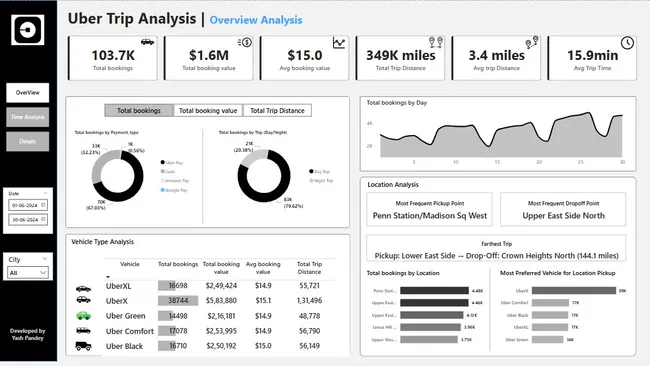Click the route pins icon on Avg trip Distance card
Screen dimensions: 650x366
point(531,42)
